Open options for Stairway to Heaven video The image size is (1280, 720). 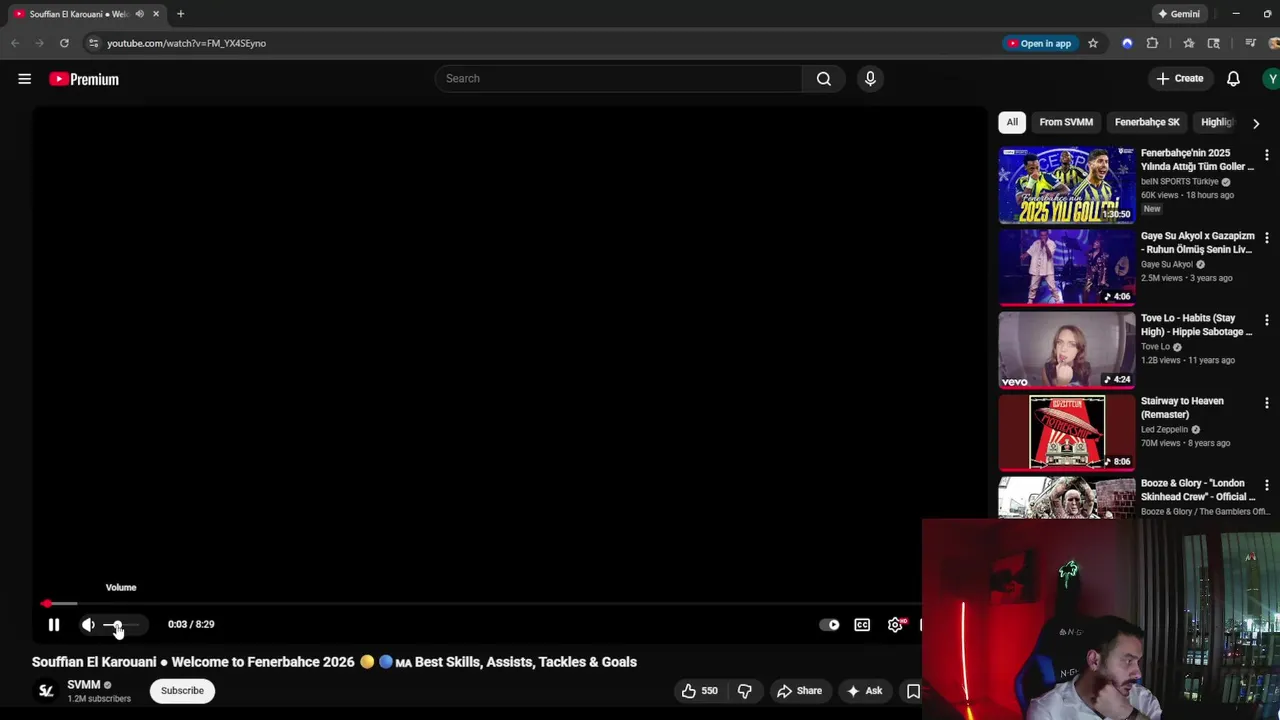pos(1266,403)
